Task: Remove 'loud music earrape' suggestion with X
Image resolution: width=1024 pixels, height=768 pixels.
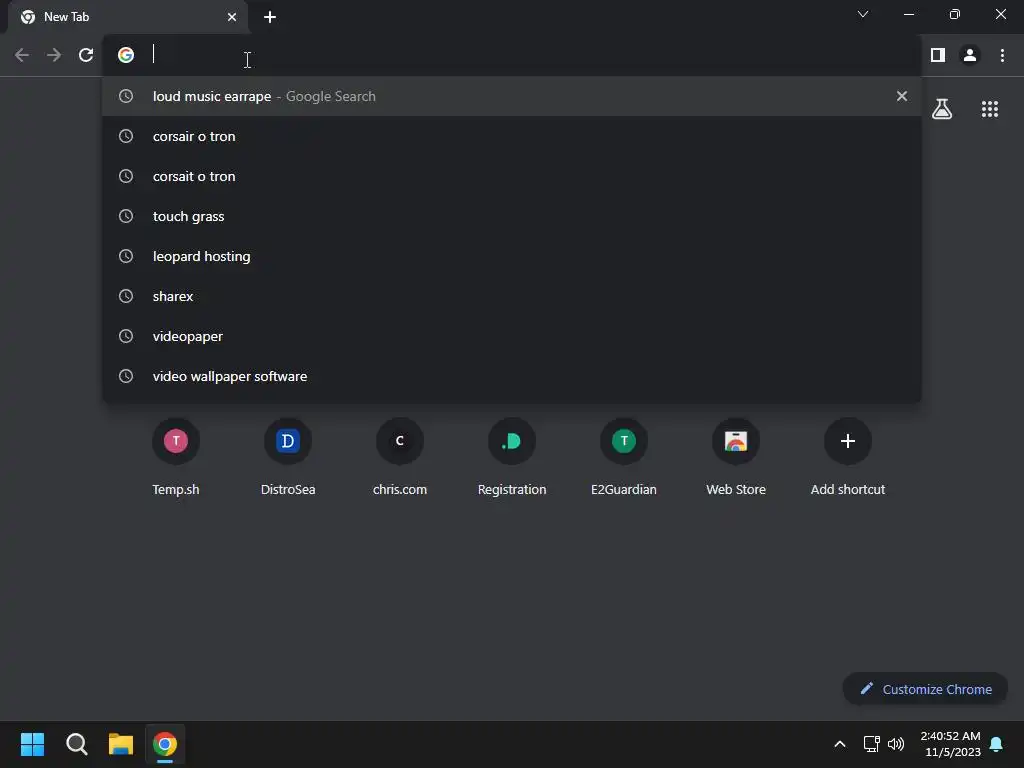Action: pyautogui.click(x=902, y=96)
